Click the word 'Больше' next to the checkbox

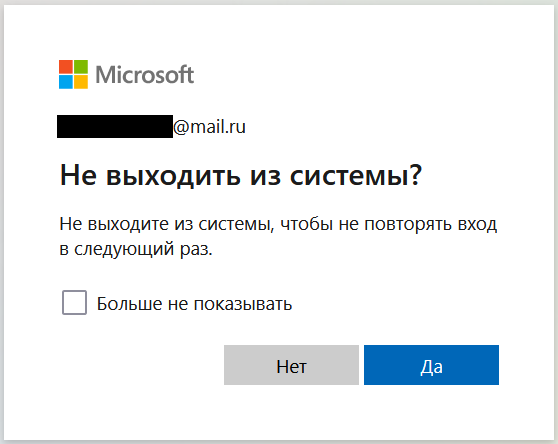pyautogui.click(x=130, y=304)
